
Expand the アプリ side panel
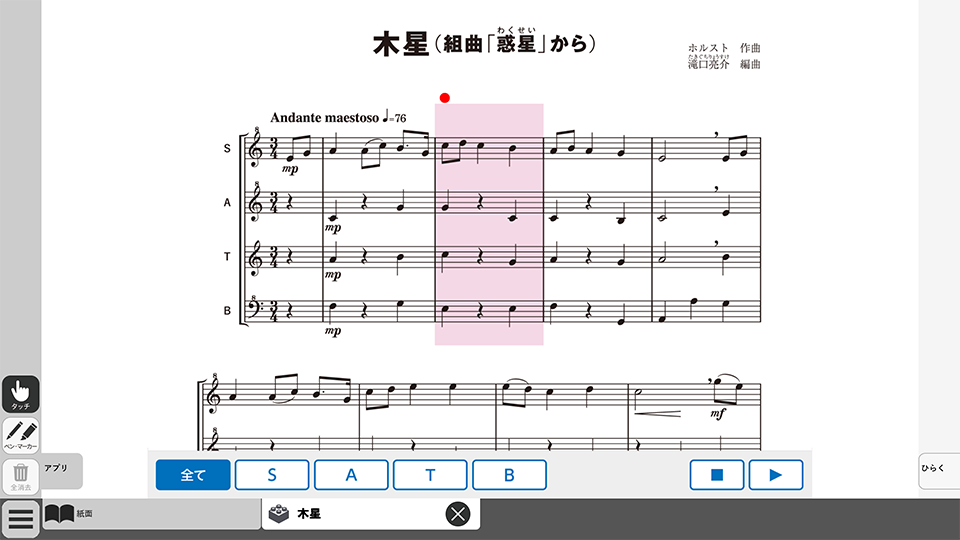pyautogui.click(x=62, y=470)
